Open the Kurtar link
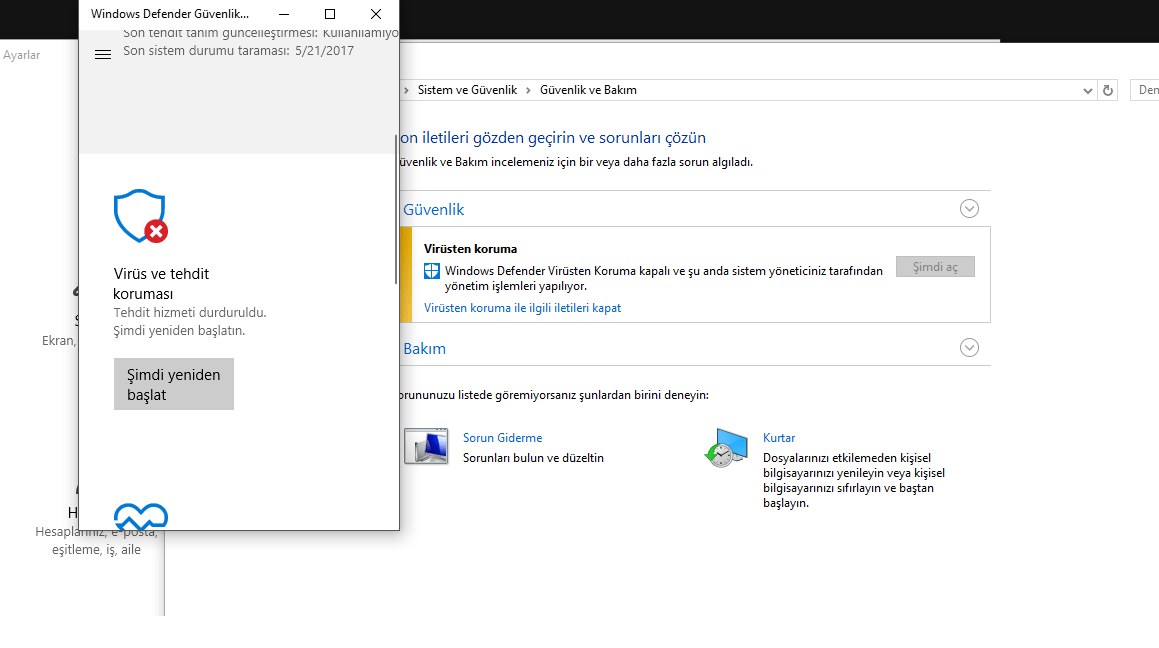 (x=779, y=438)
